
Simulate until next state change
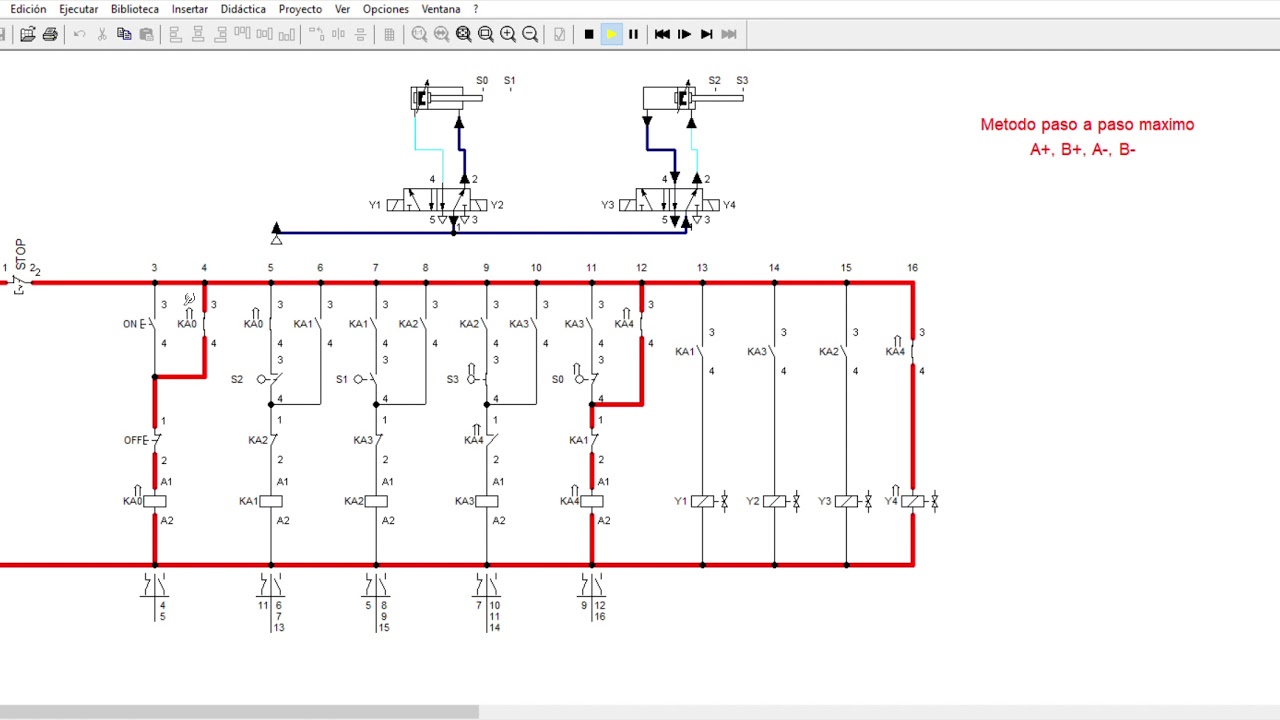706,34
